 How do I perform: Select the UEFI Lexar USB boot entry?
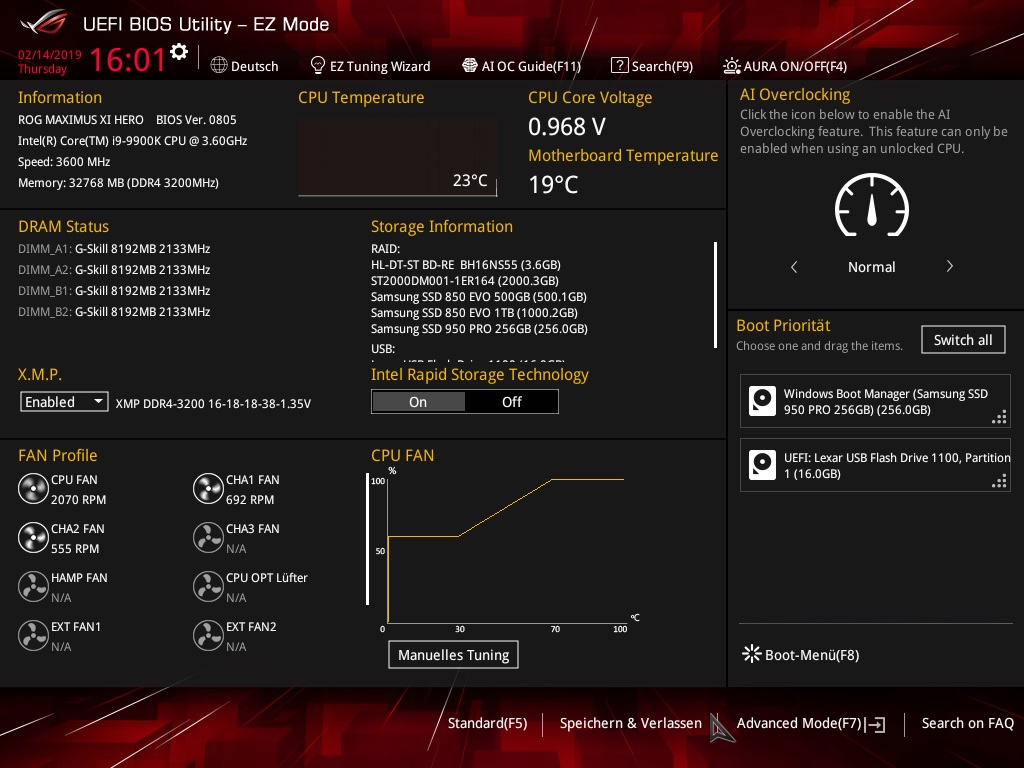[875, 465]
